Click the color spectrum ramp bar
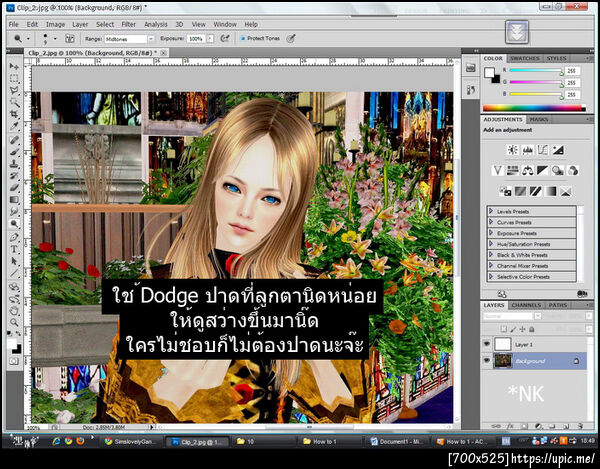The image size is (600, 469). tap(534, 108)
